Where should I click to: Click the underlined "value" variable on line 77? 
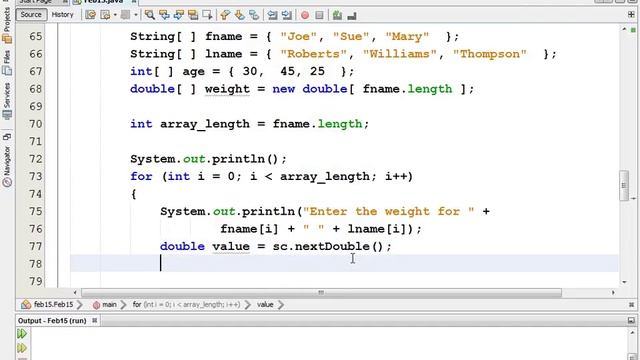pyautogui.click(x=231, y=247)
